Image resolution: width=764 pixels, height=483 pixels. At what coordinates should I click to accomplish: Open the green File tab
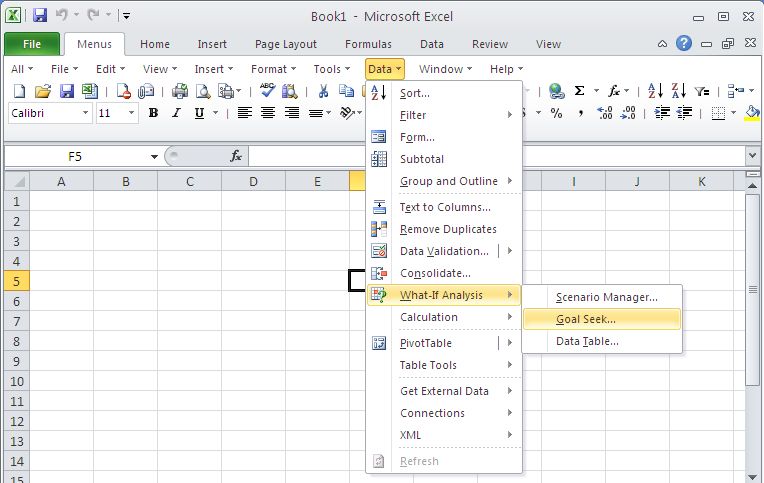32,44
